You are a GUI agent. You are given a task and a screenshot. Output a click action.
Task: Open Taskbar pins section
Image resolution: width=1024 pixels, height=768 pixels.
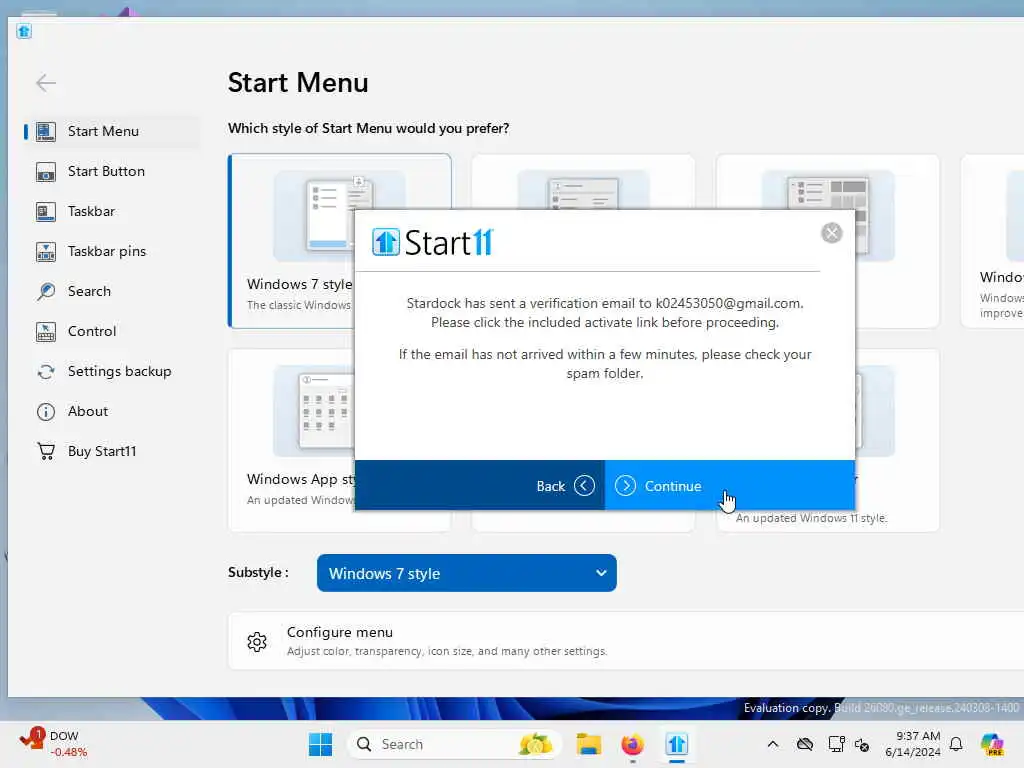[111, 251]
